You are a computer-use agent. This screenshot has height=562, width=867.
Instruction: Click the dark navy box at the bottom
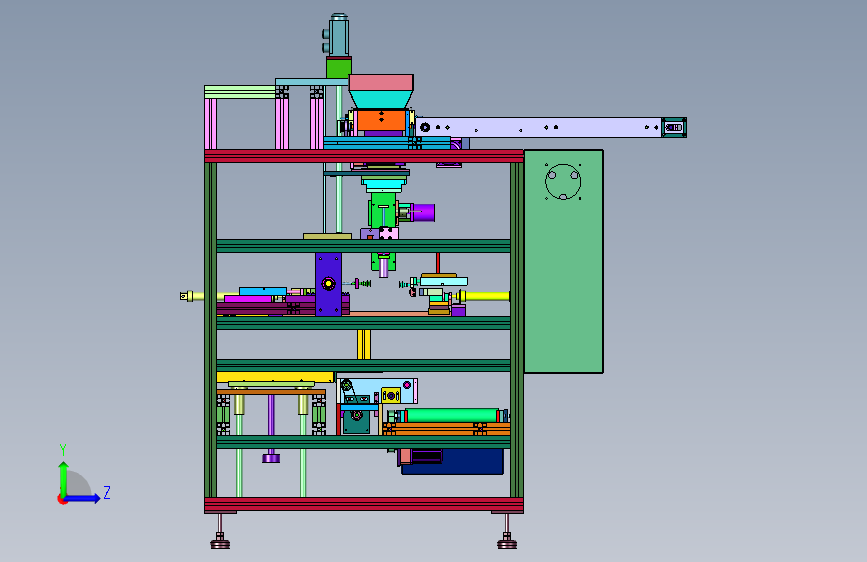tap(452, 461)
